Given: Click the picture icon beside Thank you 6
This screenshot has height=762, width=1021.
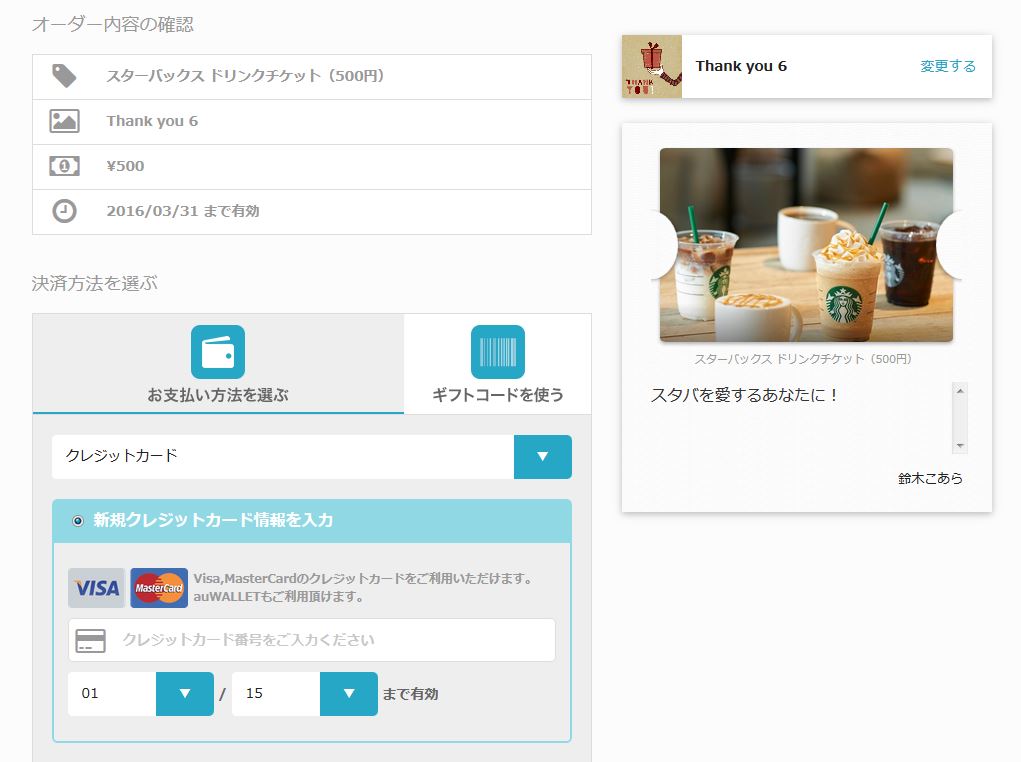Looking at the screenshot, I should pos(64,121).
